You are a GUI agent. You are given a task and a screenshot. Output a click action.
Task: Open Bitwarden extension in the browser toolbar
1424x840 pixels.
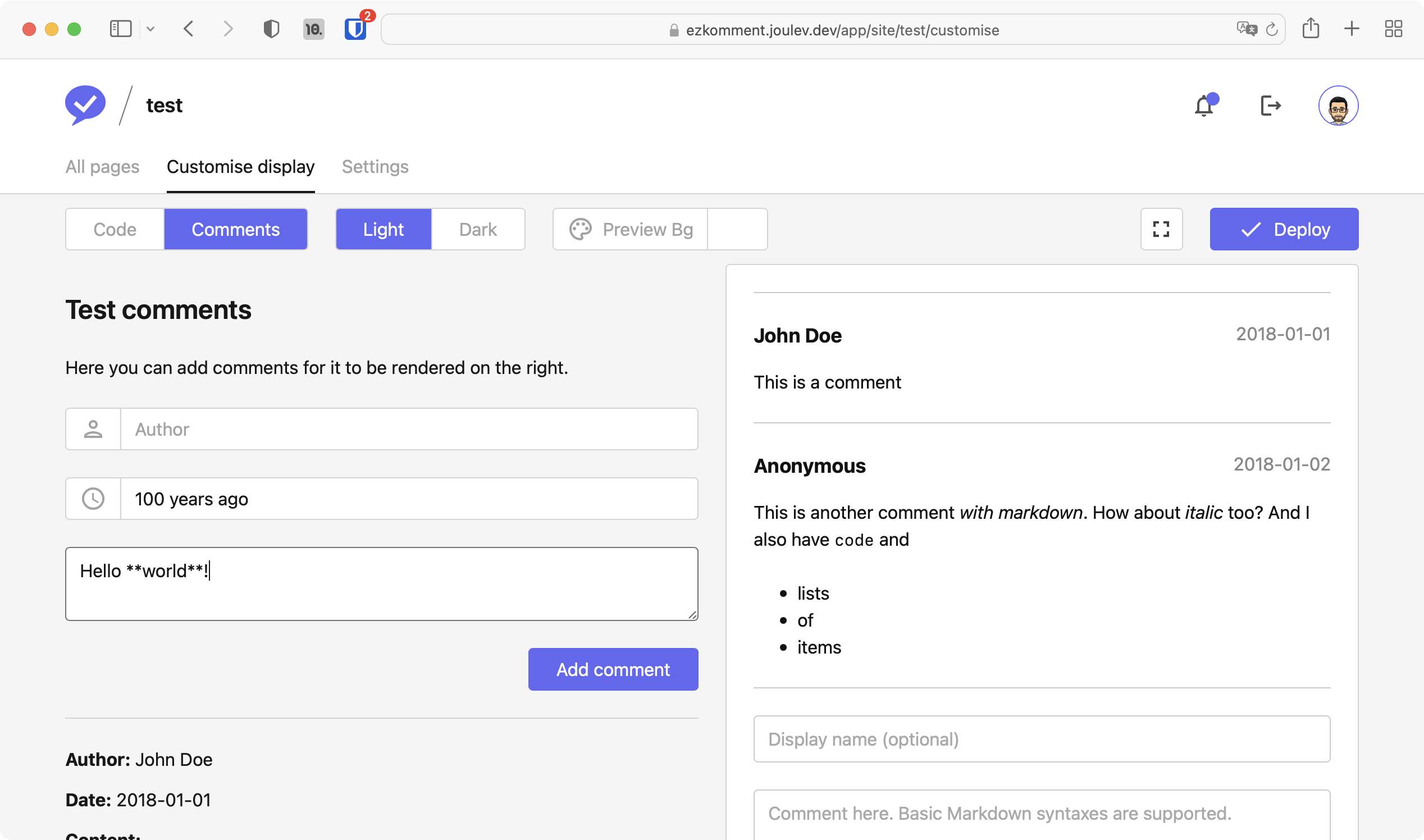click(355, 29)
